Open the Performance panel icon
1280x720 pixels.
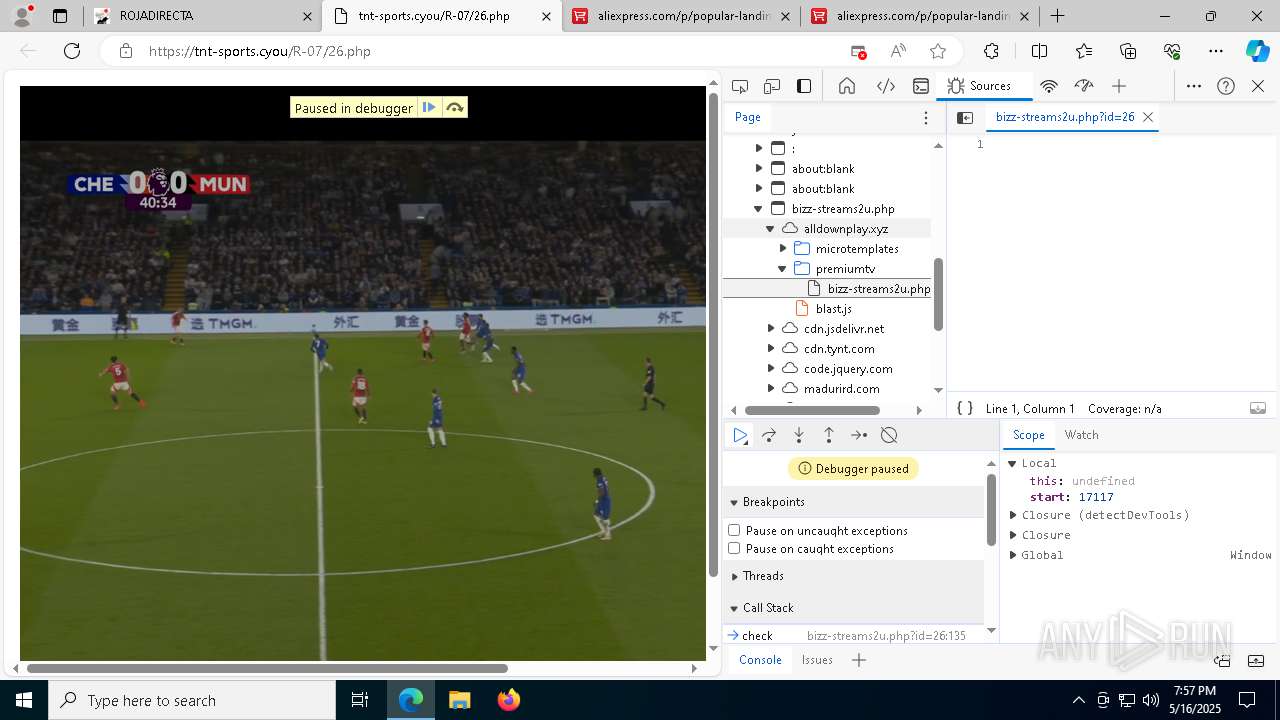[1084, 86]
